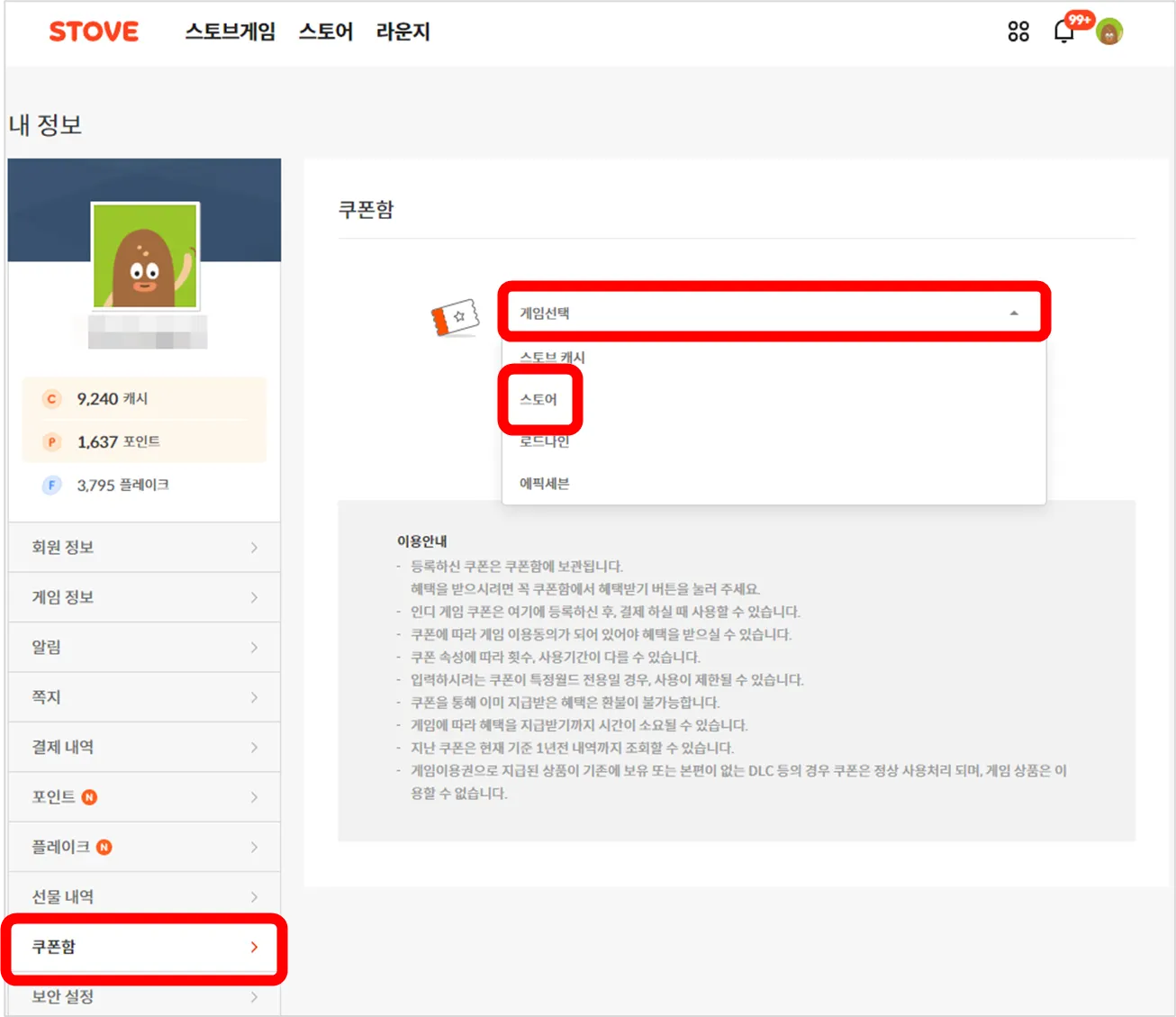Open 플레이크 in the sidebar

(144, 847)
